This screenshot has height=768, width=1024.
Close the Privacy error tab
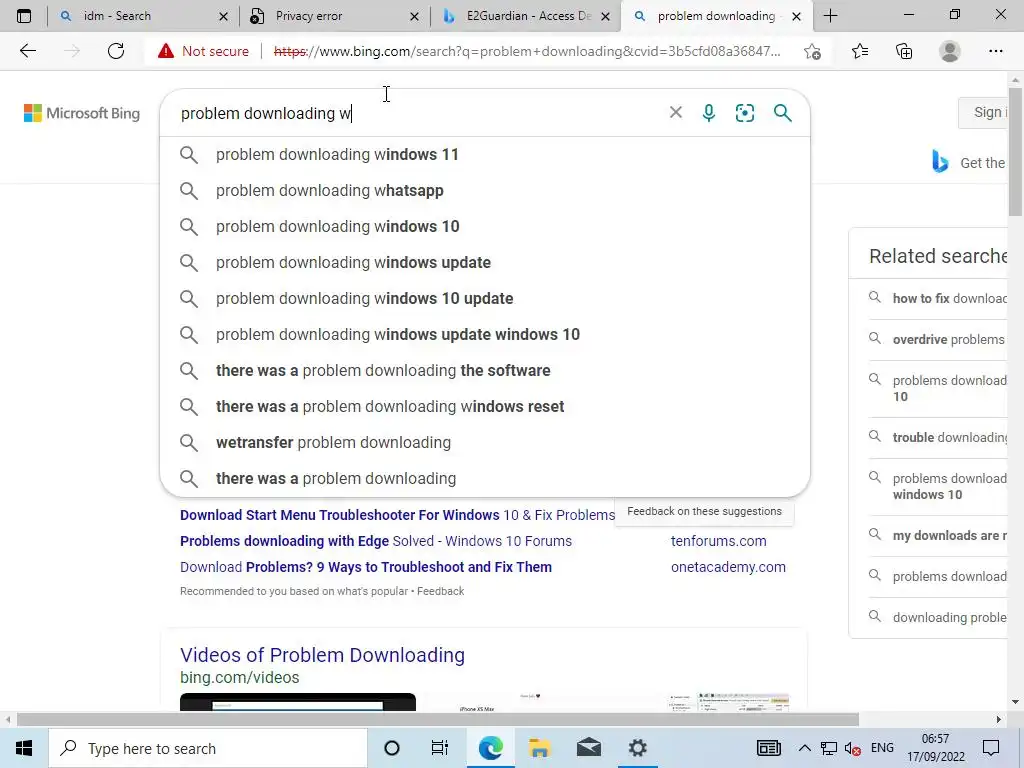point(414,16)
